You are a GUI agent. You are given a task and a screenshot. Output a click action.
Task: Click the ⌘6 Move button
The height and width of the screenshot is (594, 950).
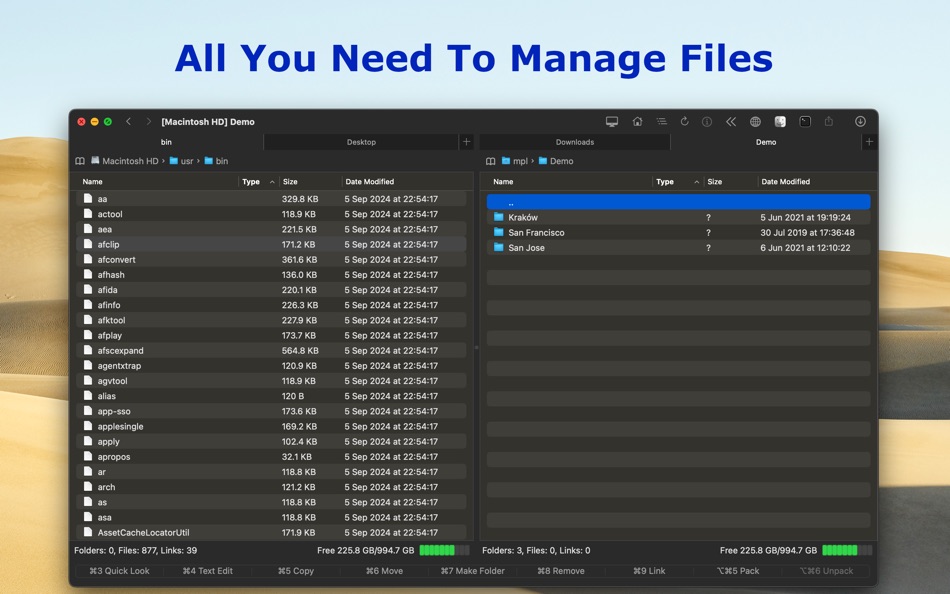pos(384,571)
